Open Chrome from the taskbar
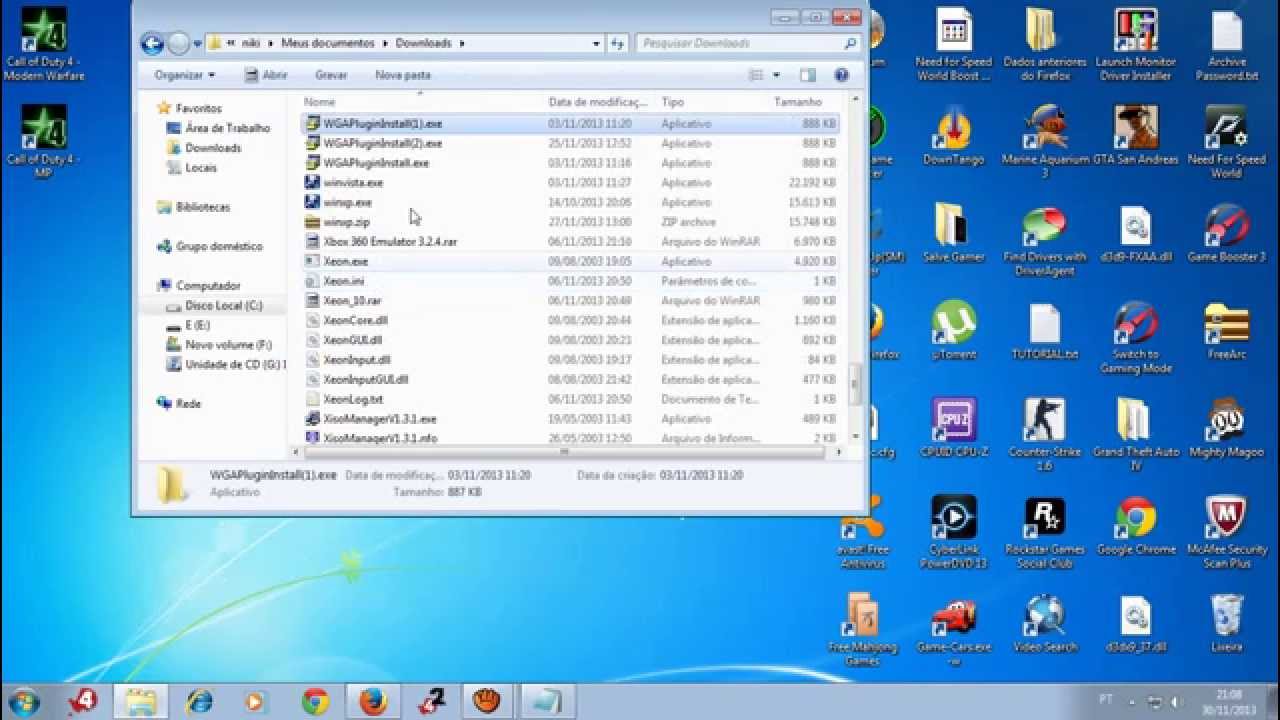Viewport: 1280px width, 720px height. point(316,701)
